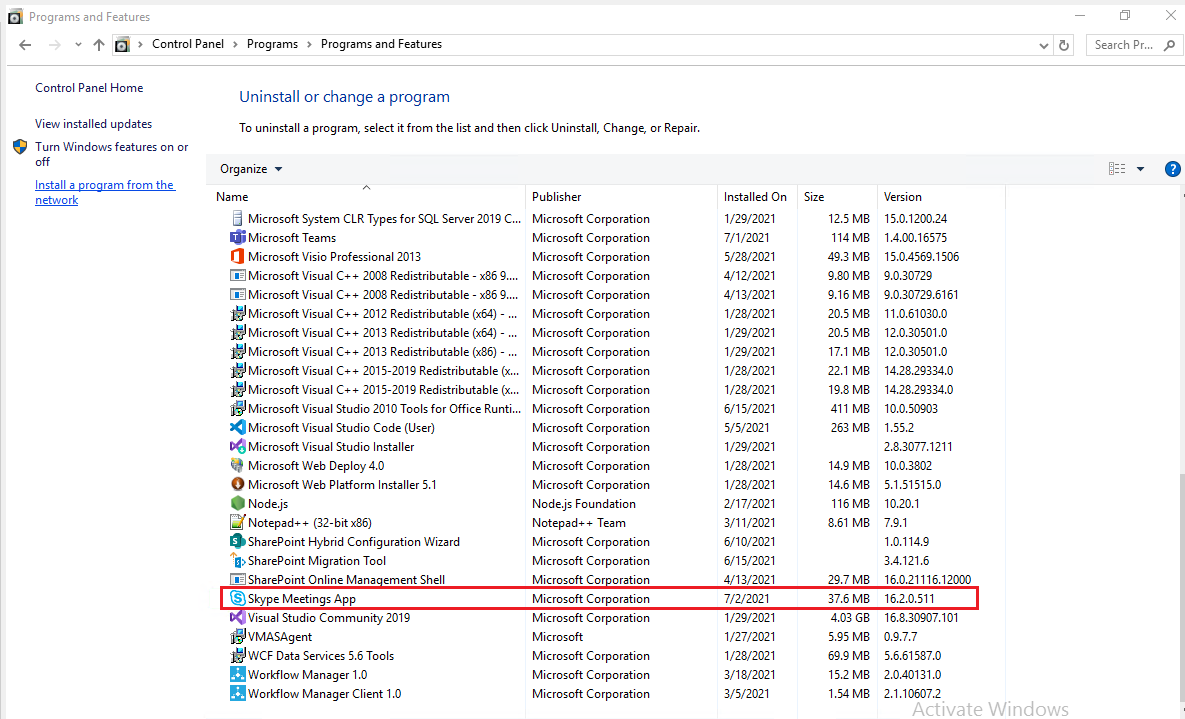Click the Visual Studio Community 2019 icon
The image size is (1185, 719).
237,617
